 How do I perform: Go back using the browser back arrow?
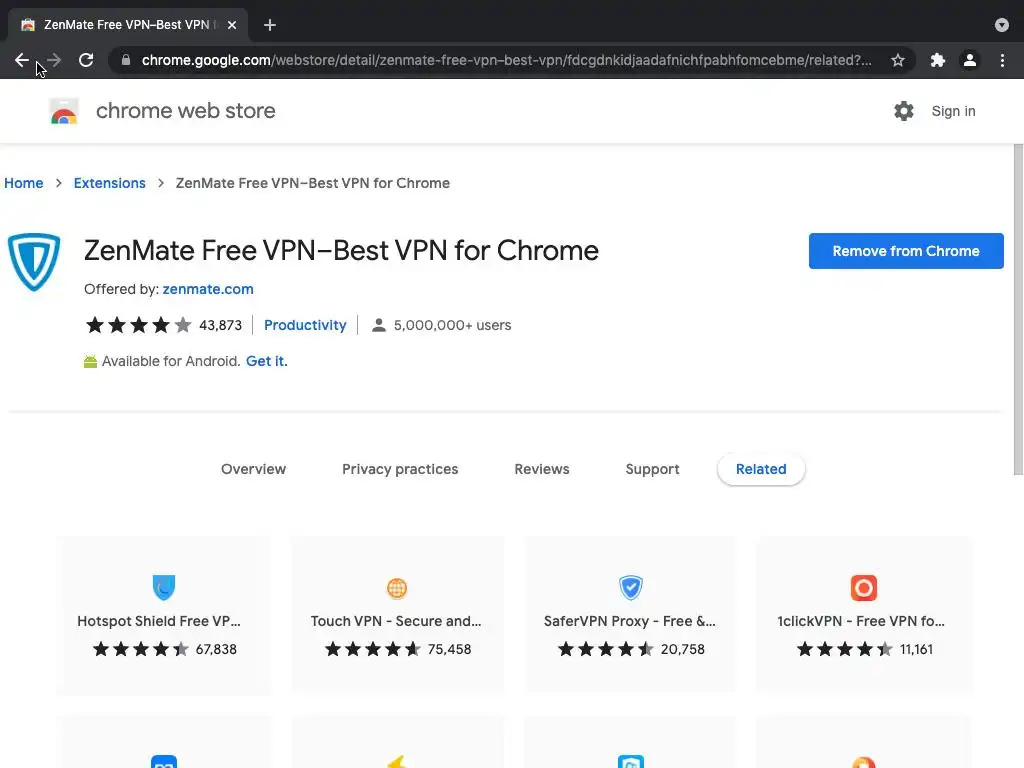(x=22, y=60)
